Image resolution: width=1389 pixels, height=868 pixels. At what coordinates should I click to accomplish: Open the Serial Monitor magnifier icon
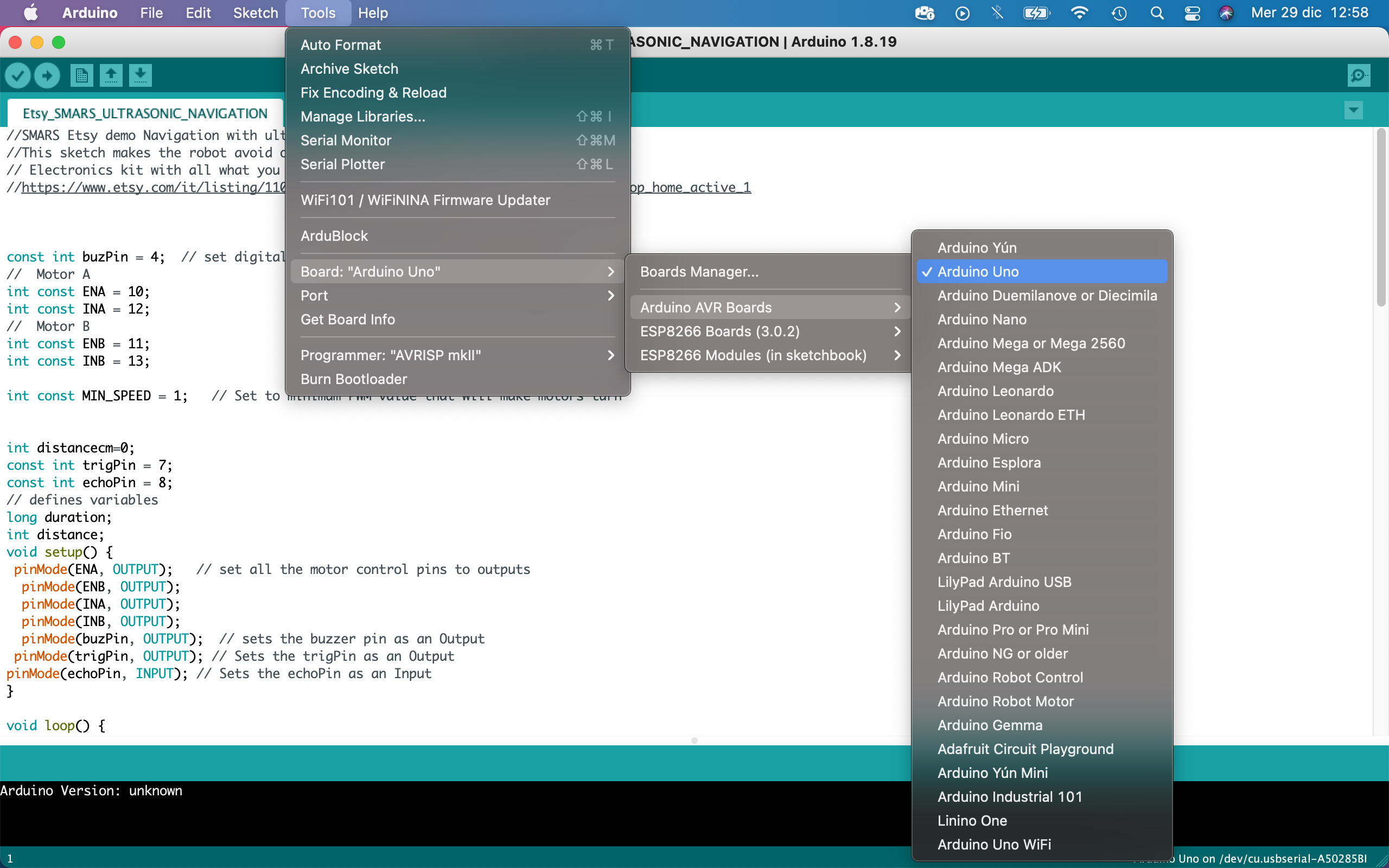click(1359, 75)
